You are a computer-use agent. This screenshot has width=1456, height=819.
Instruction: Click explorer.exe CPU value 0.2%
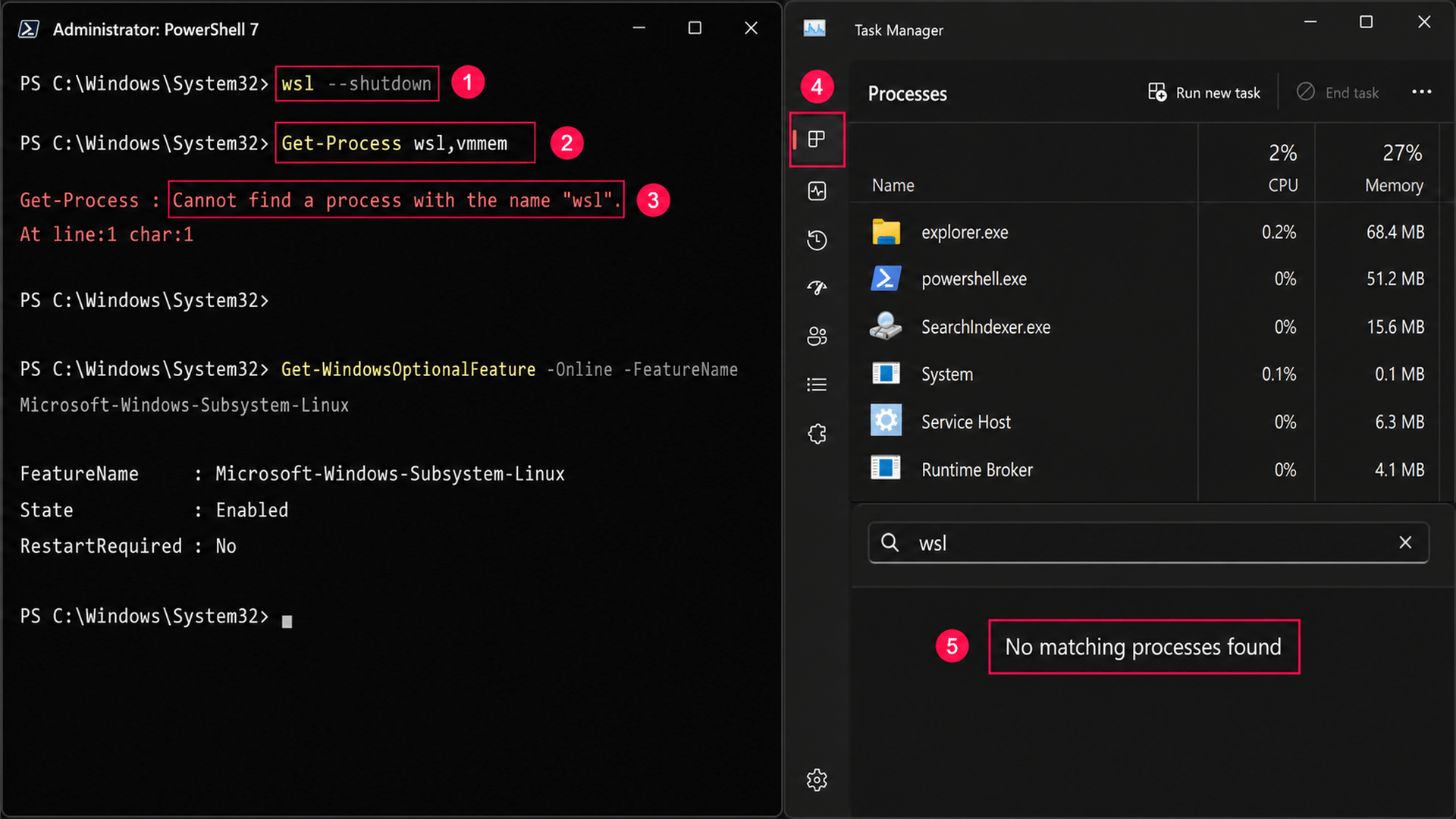pyautogui.click(x=1279, y=232)
